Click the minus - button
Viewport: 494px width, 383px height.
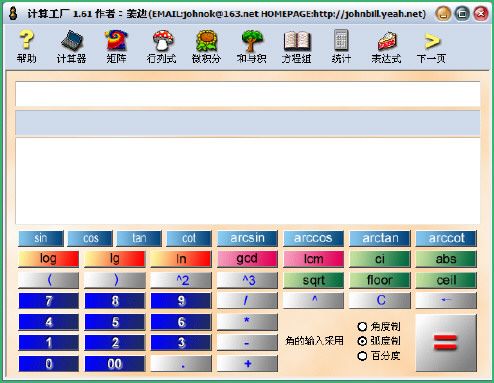247,343
